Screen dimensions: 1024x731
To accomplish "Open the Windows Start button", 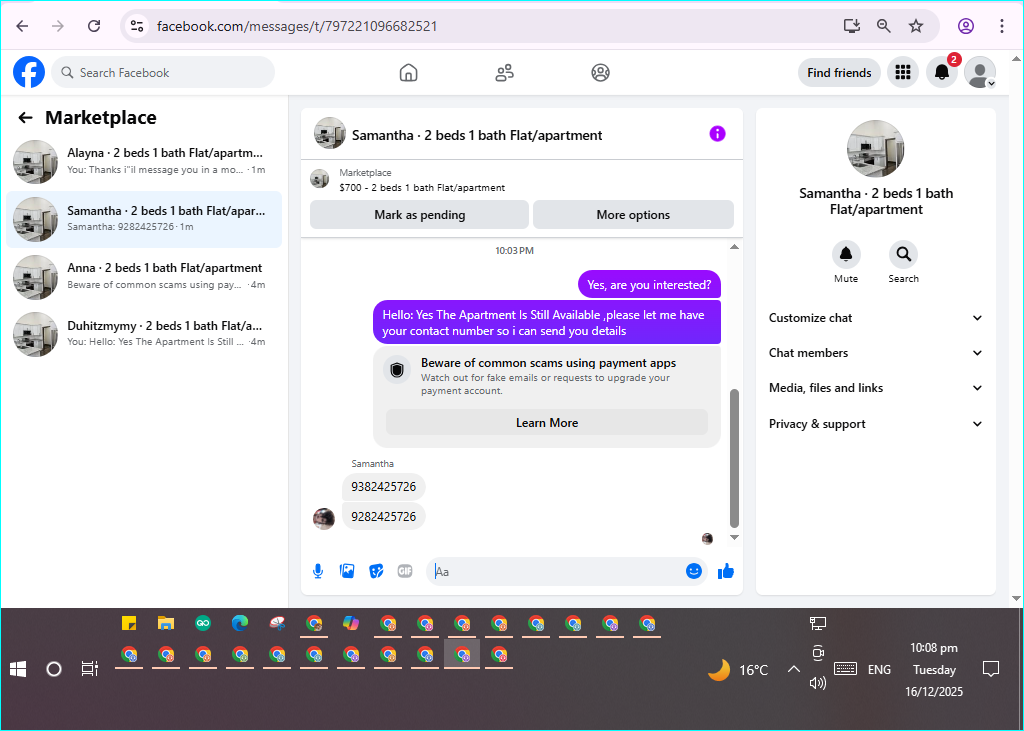I will click(18, 669).
